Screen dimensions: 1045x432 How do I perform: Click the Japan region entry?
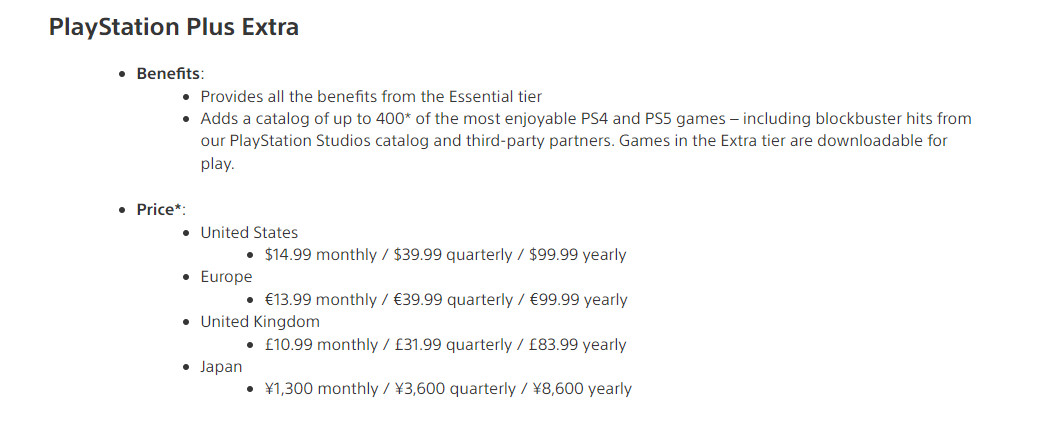click(x=221, y=367)
